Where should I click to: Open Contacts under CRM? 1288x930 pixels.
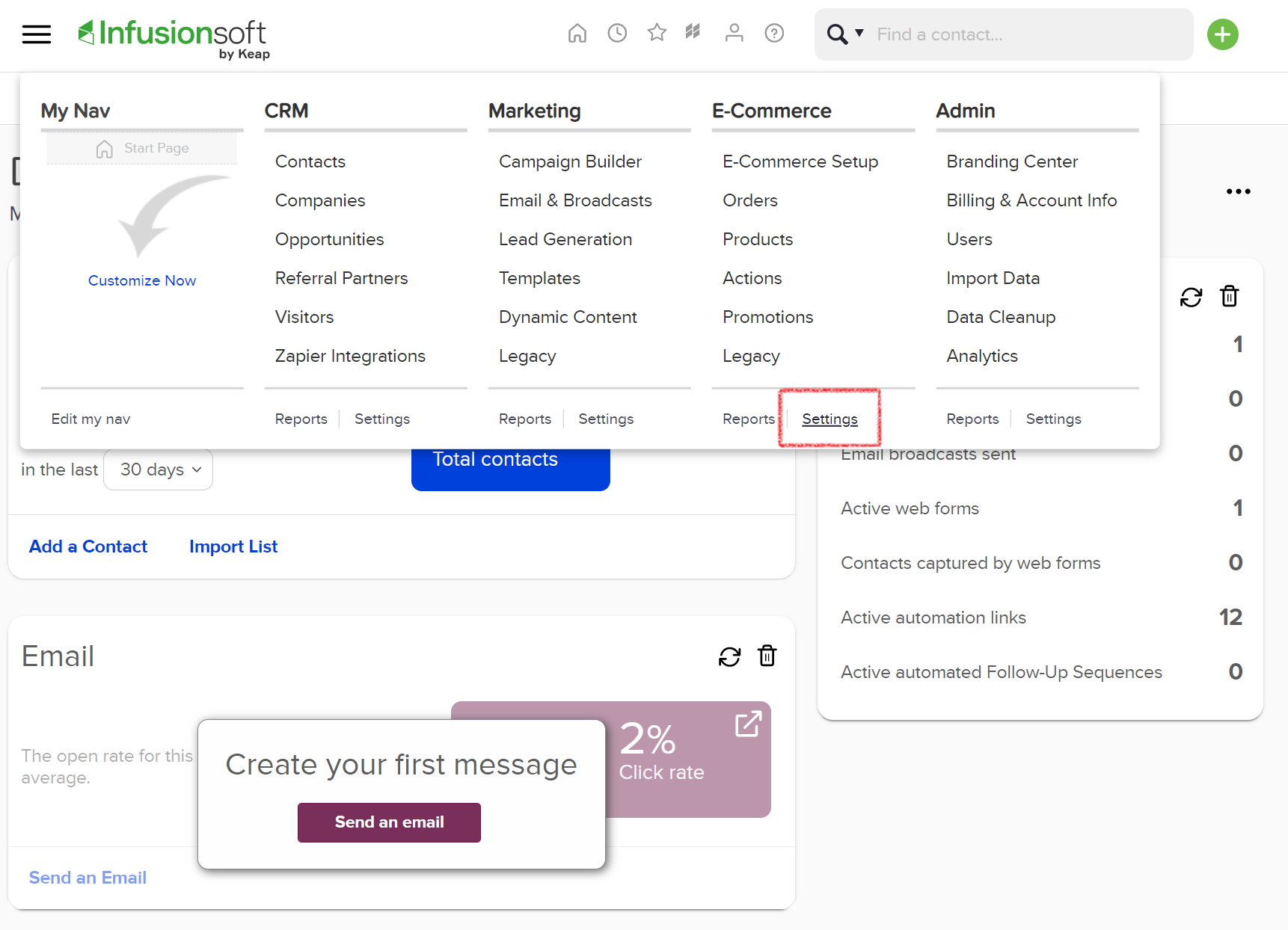click(x=310, y=161)
